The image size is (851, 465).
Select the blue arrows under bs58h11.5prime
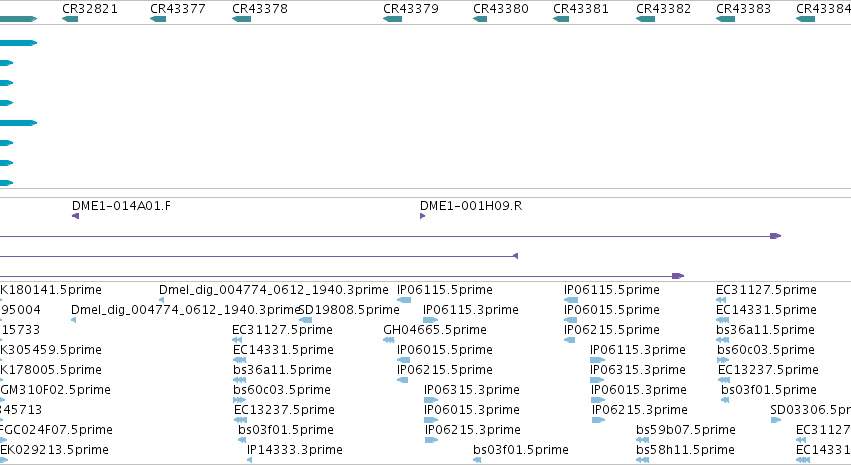tap(643, 460)
